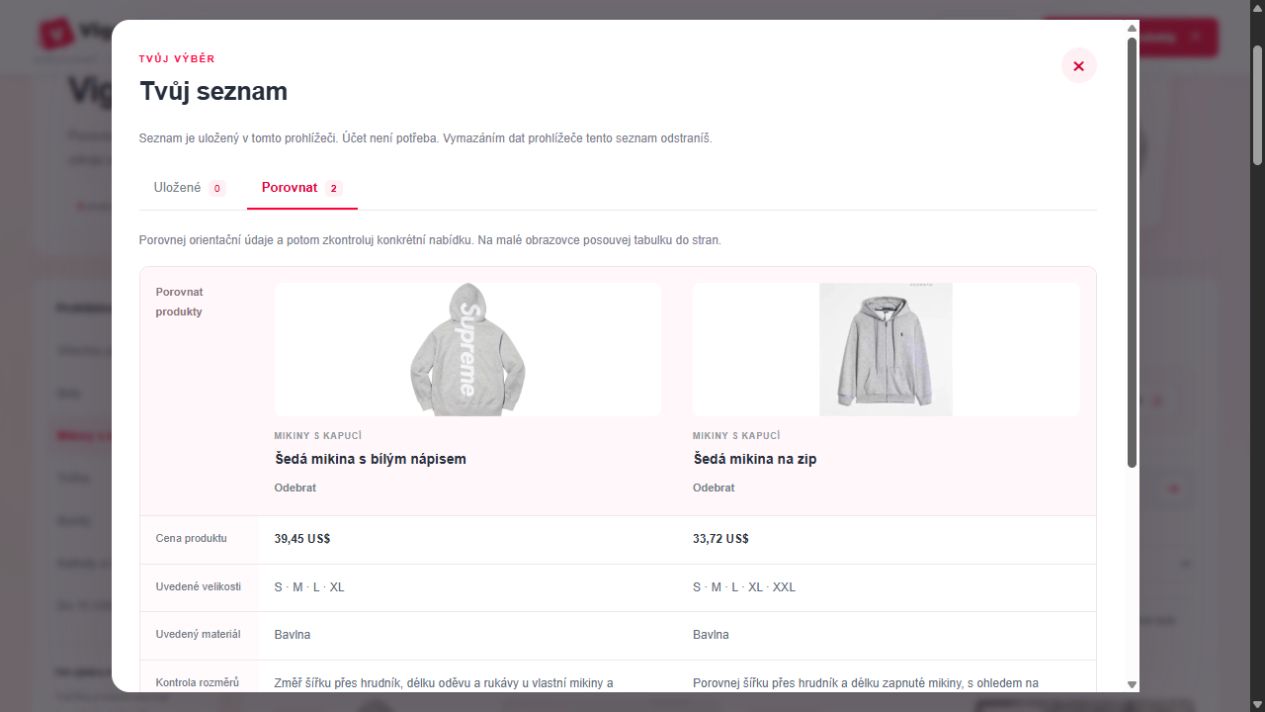The height and width of the screenshot is (712, 1265).
Task: Click the dialog's vertical scrollbar thumb
Action: coord(1132,252)
